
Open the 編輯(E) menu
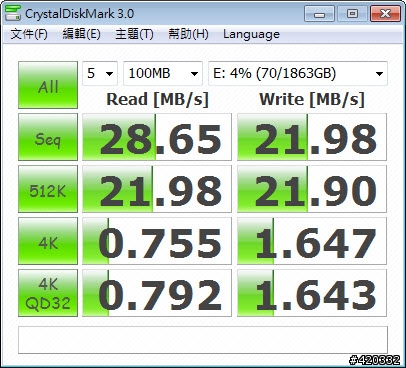[x=82, y=34]
